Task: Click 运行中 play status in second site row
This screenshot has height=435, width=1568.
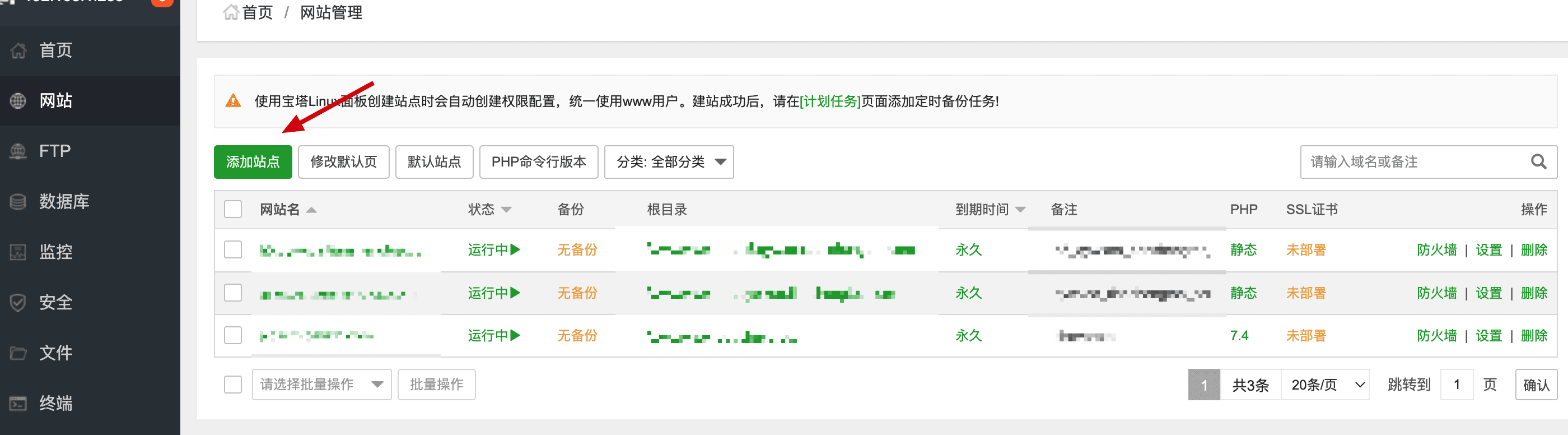Action: coord(494,293)
